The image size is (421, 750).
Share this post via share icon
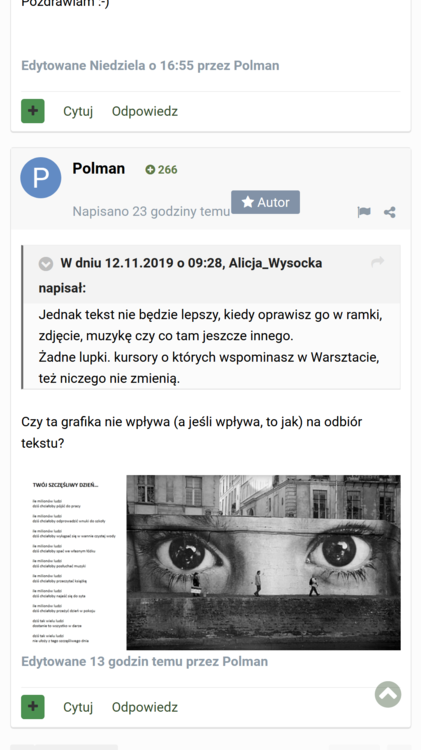[x=390, y=212]
